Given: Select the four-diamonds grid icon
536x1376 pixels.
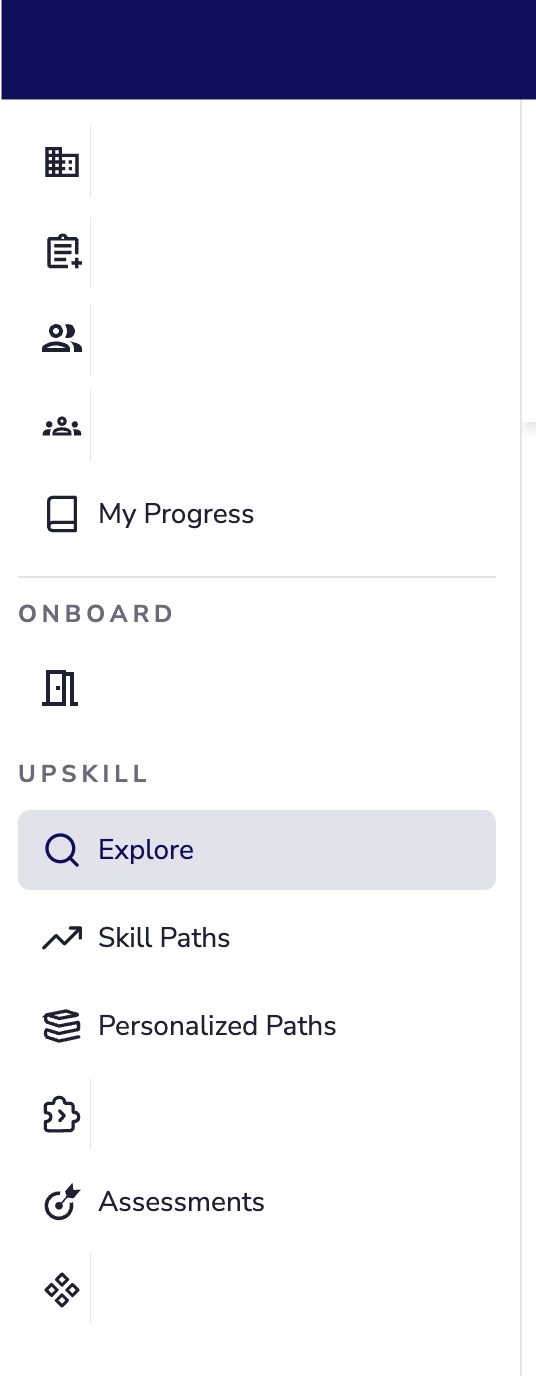Looking at the screenshot, I should (62, 1290).
